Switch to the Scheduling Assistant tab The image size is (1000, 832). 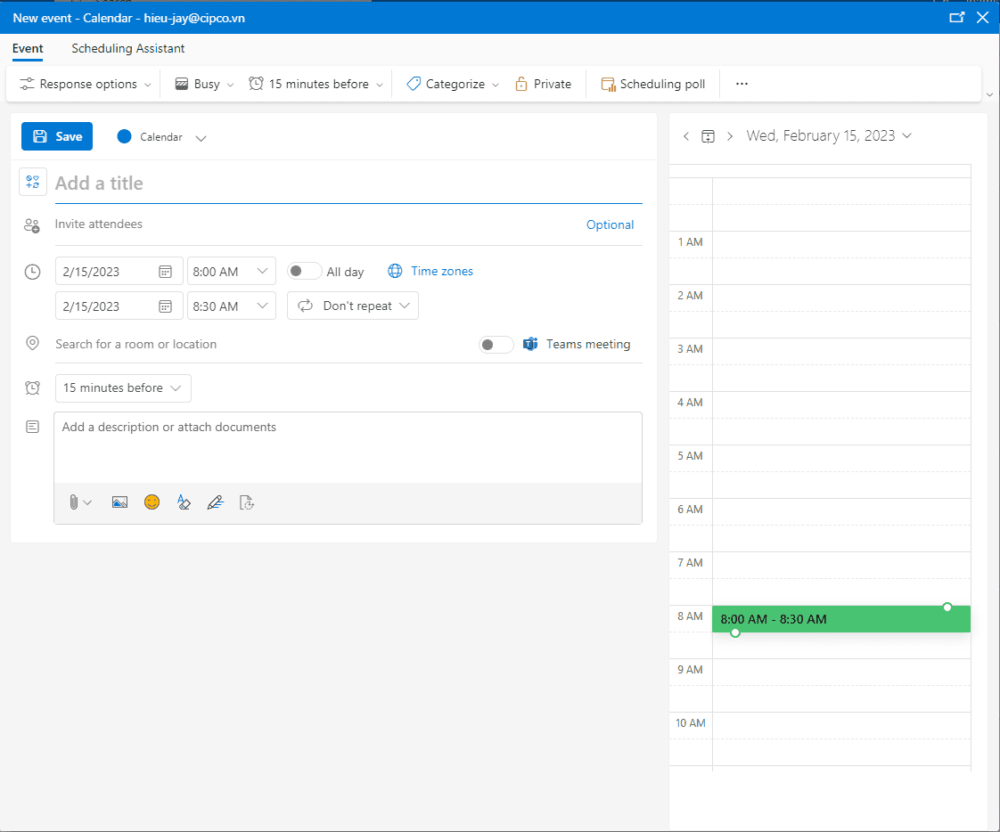click(128, 48)
